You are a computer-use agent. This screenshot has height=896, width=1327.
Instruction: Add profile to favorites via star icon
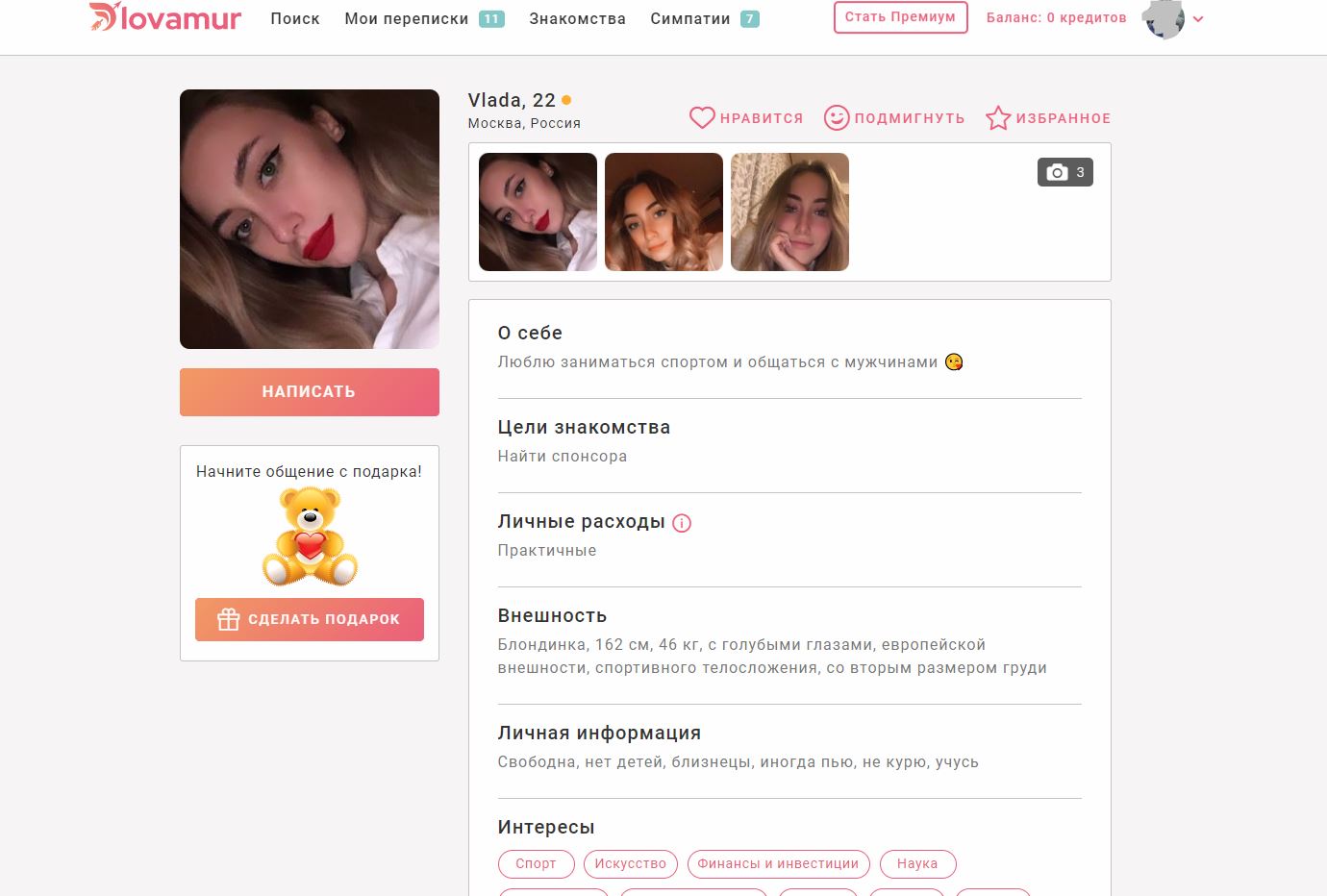coord(998,117)
